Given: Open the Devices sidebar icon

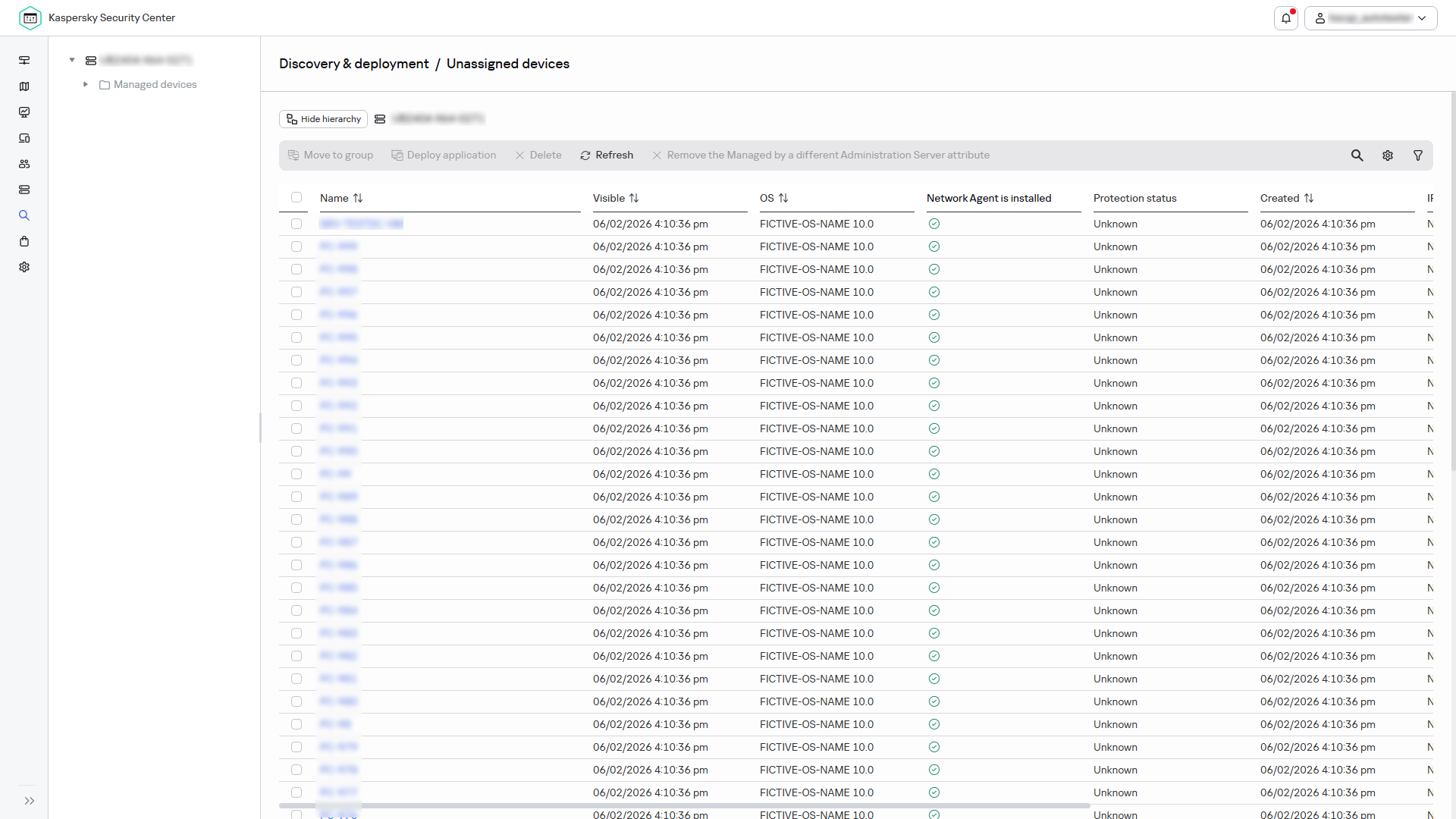Looking at the screenshot, I should [24, 138].
